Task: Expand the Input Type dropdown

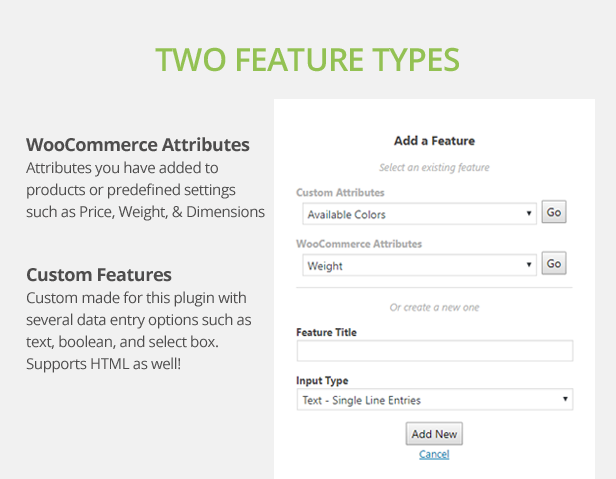Action: [x=434, y=400]
